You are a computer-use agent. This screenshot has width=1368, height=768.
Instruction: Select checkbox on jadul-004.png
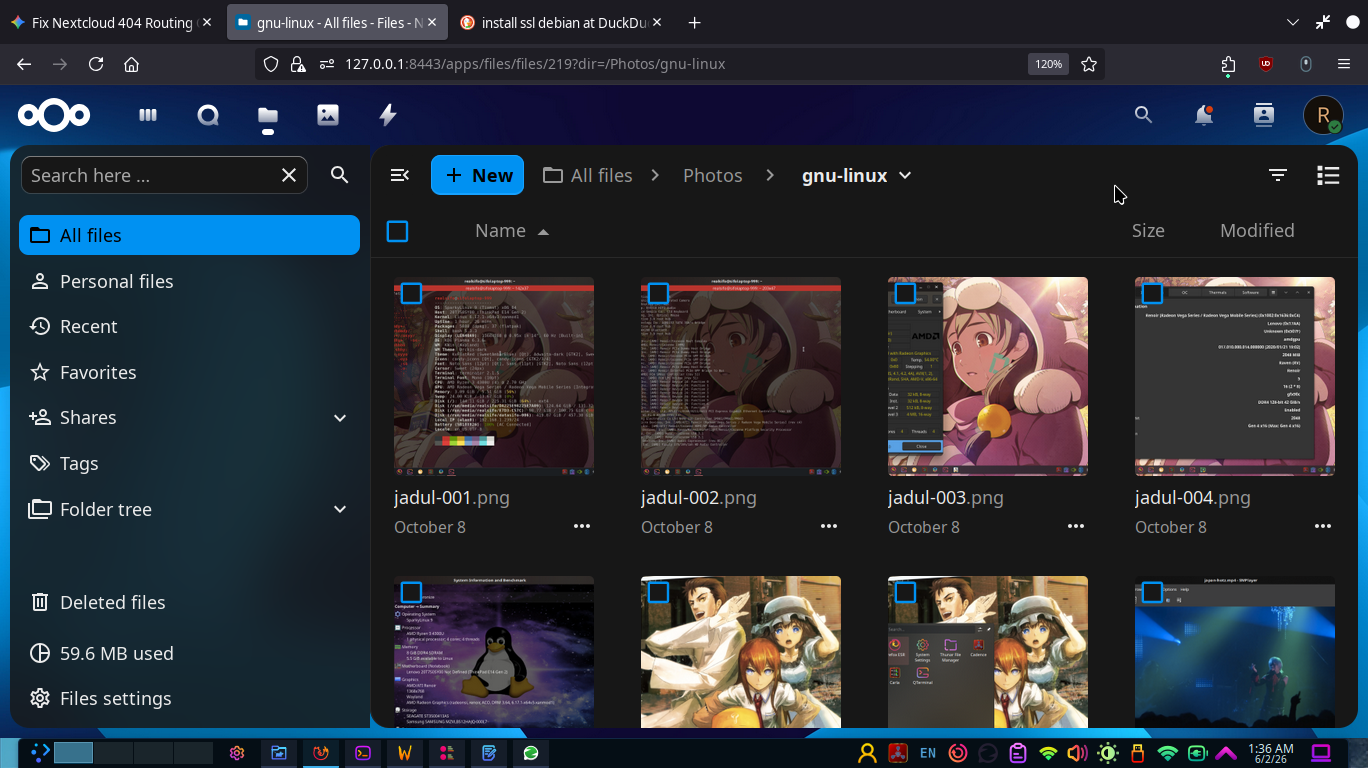[1152, 293]
